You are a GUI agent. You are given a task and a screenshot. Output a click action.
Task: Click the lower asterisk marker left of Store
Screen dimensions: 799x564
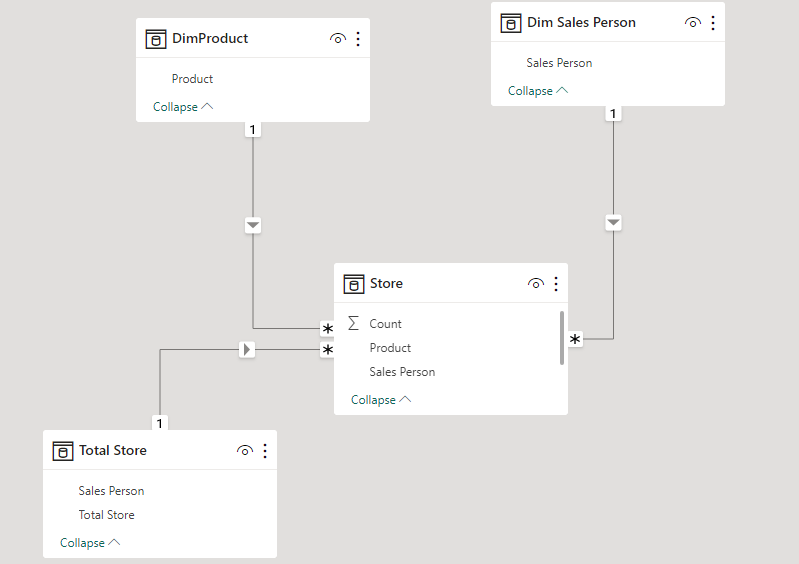[x=328, y=350]
